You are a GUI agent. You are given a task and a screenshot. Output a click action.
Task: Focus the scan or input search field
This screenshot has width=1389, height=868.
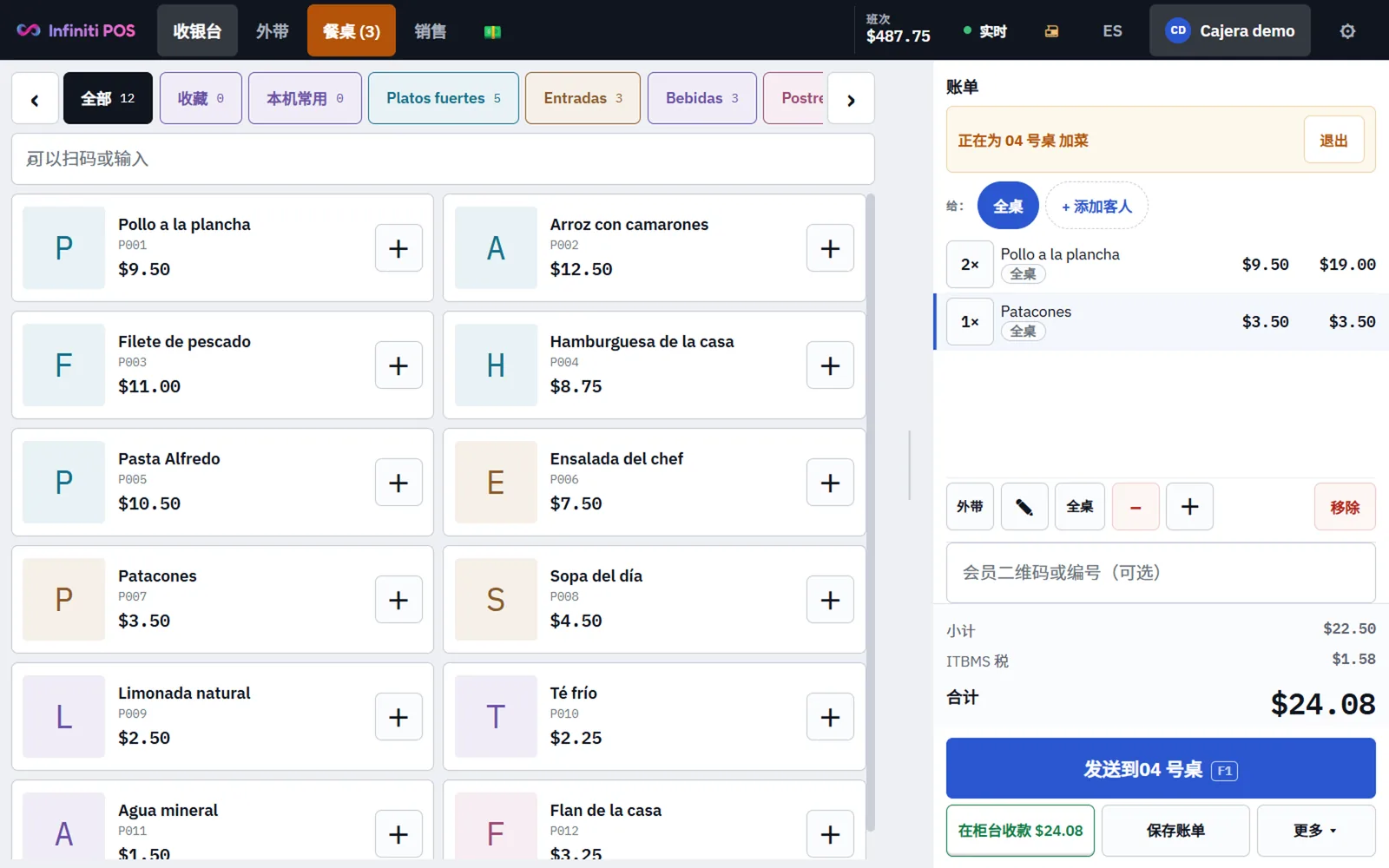pos(443,159)
